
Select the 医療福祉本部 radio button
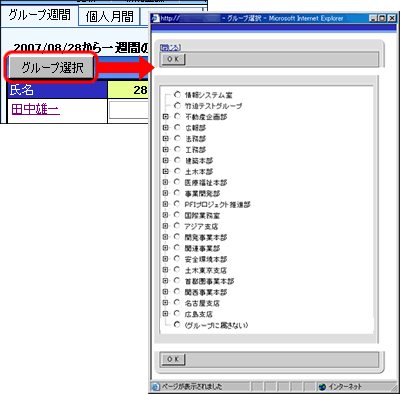point(177,182)
